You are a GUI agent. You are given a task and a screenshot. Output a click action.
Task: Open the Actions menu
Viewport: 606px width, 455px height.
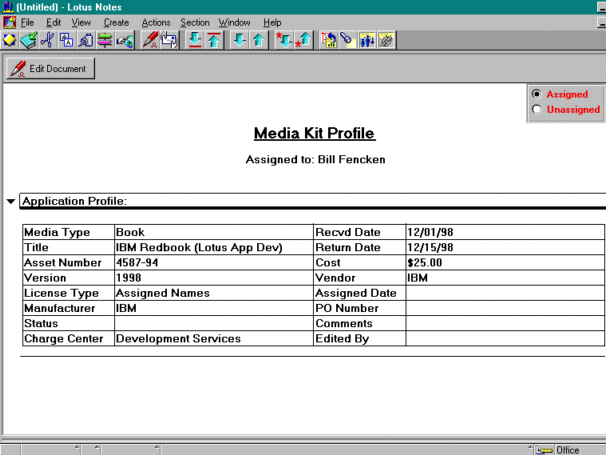coord(156,23)
